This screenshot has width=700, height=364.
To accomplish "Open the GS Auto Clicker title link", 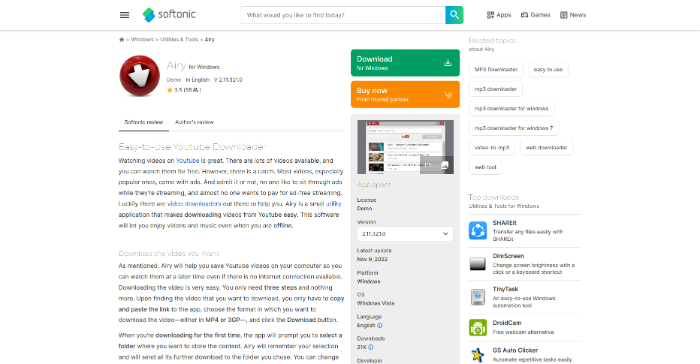I will click(x=515, y=351).
